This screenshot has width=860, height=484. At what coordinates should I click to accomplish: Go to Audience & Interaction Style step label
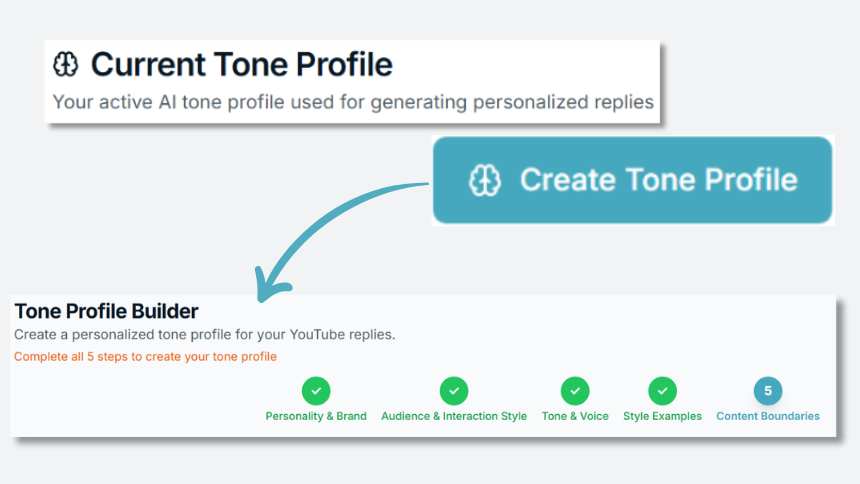click(454, 416)
